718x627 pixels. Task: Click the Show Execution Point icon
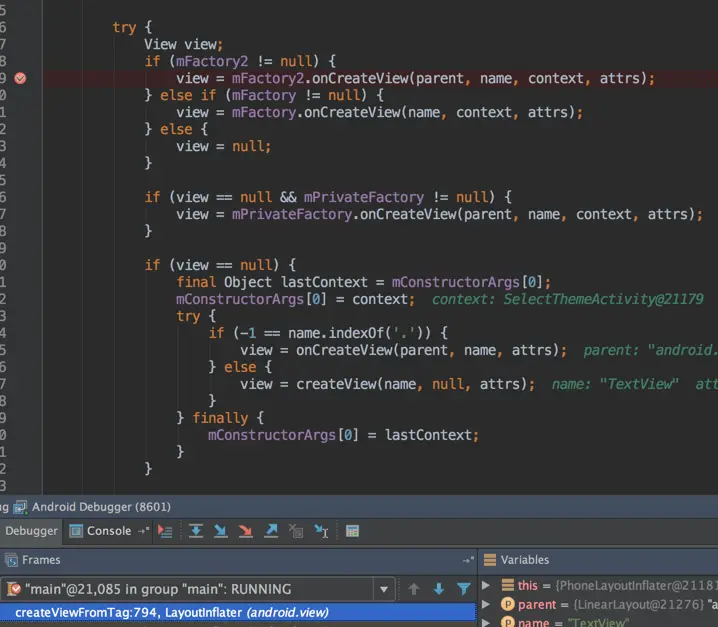click(165, 531)
